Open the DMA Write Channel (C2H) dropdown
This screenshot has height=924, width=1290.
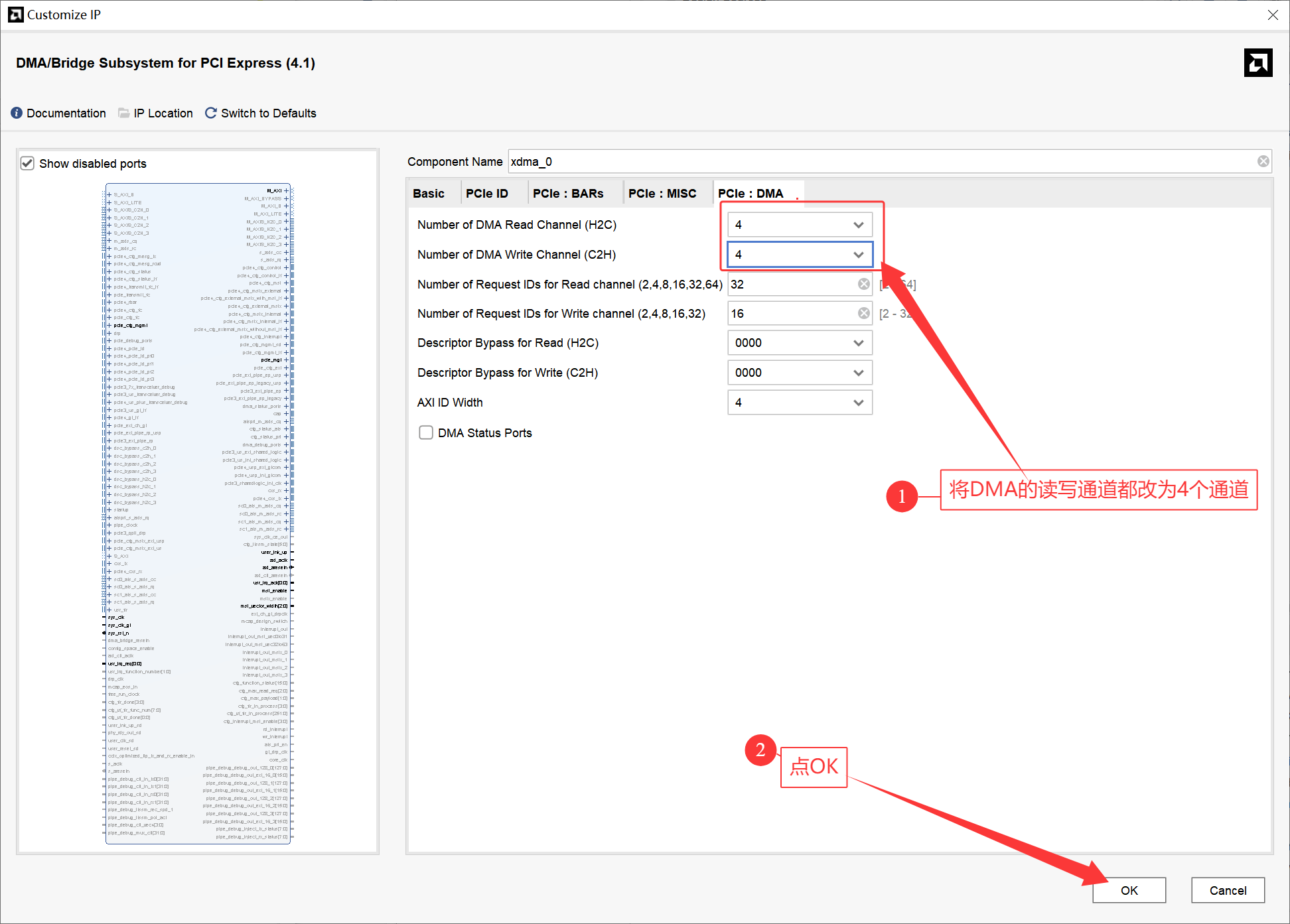tap(800, 255)
